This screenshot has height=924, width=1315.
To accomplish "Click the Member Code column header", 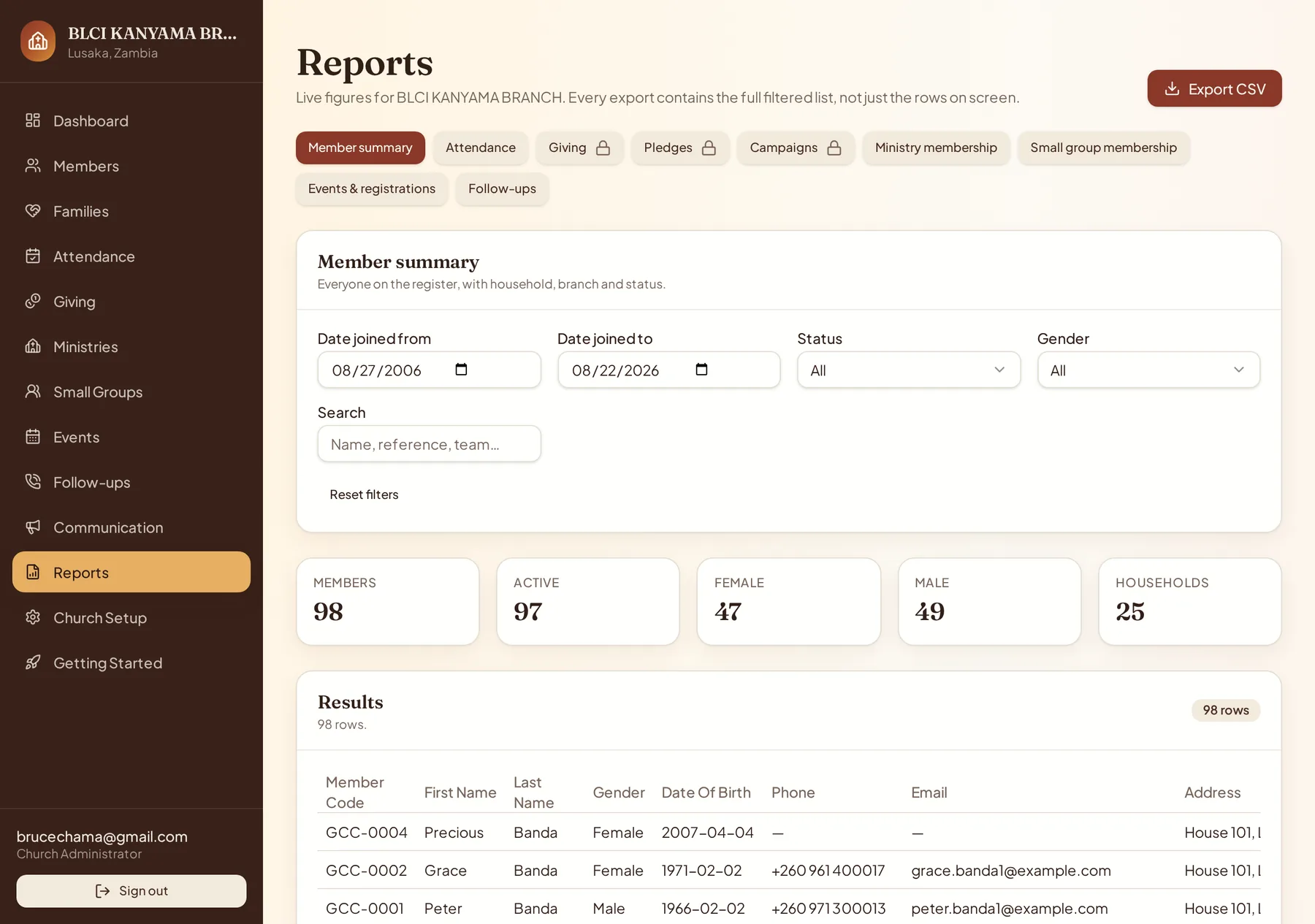I will [354, 793].
